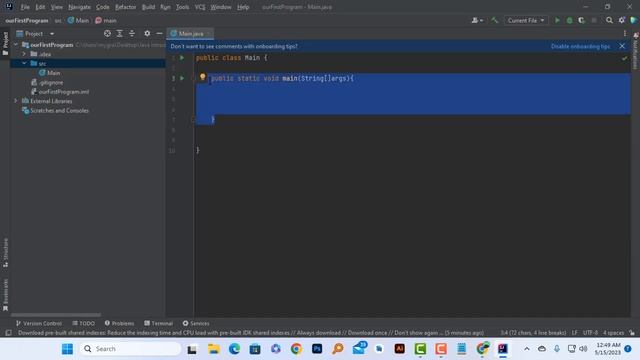Viewport: 640px width, 360px height.
Task: Select ourFirstProgram.iml file
Action: point(60,92)
